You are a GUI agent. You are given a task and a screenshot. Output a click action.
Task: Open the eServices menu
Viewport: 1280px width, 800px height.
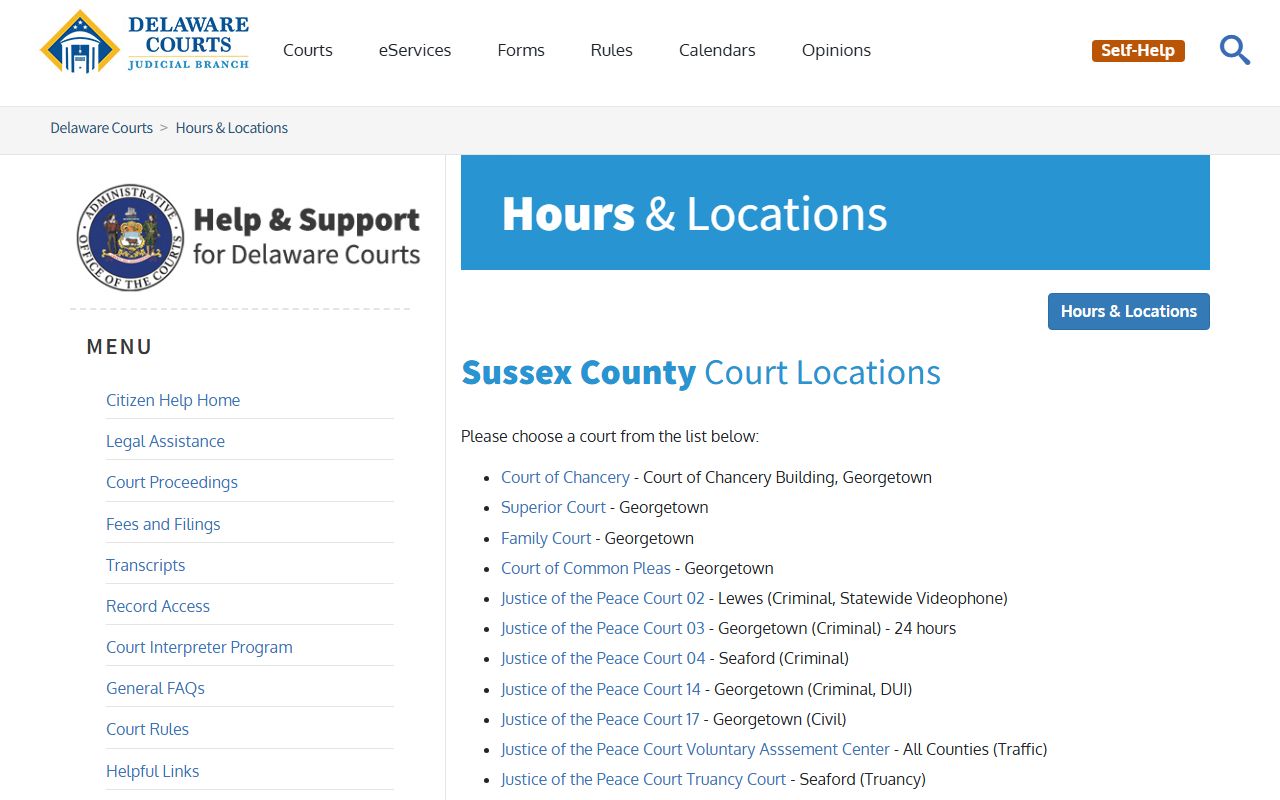(x=415, y=50)
